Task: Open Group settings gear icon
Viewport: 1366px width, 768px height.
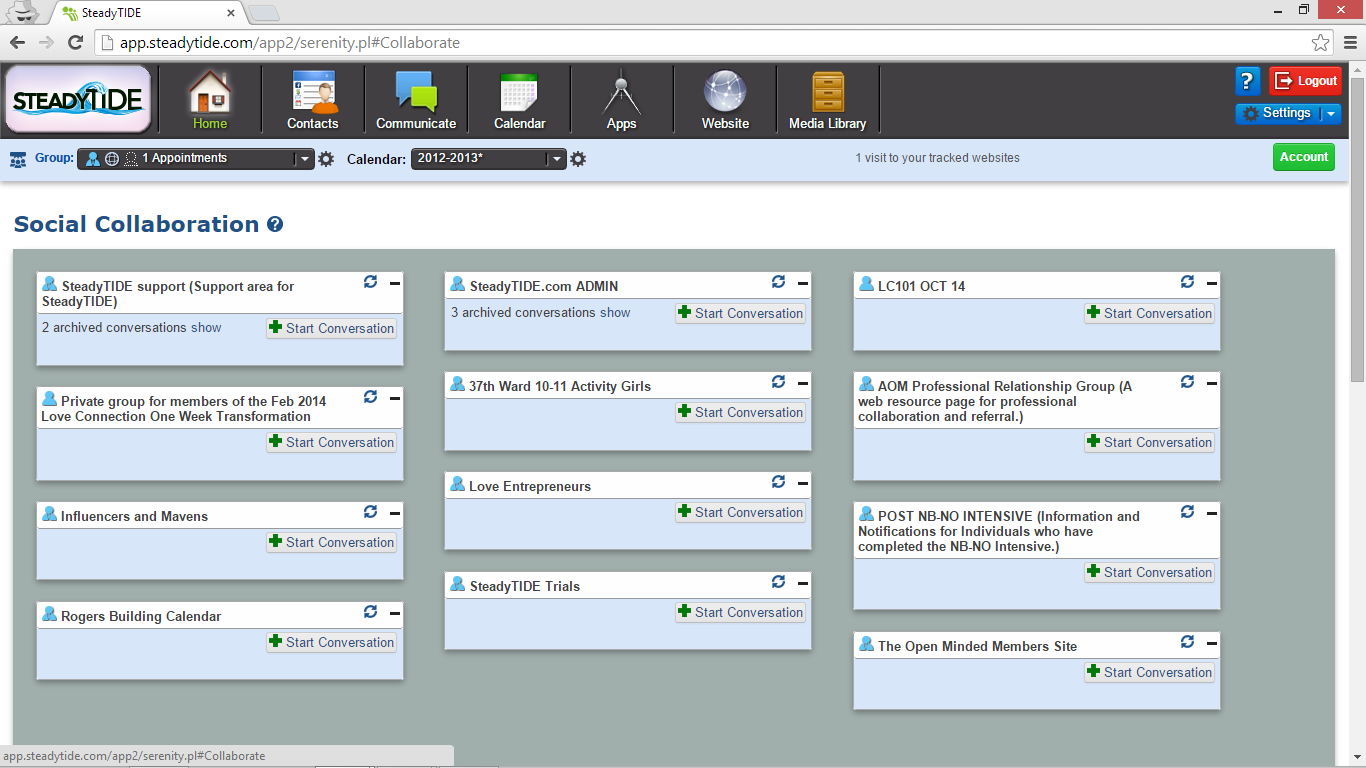Action: [326, 159]
